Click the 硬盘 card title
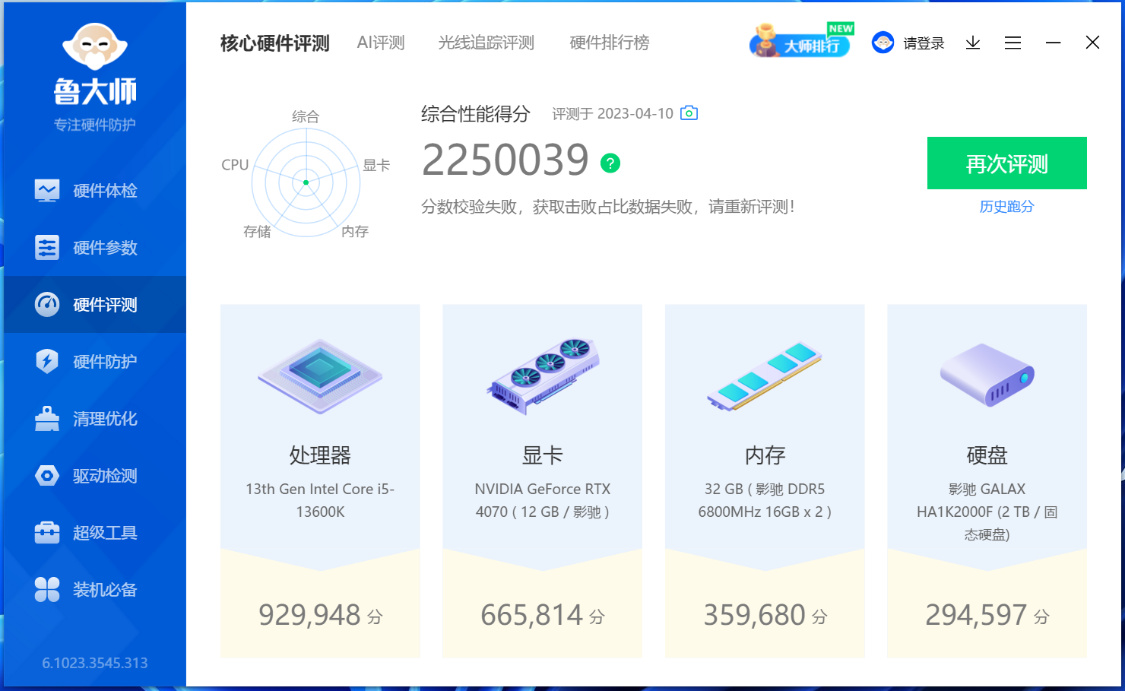The width and height of the screenshot is (1125, 691). click(x=987, y=455)
